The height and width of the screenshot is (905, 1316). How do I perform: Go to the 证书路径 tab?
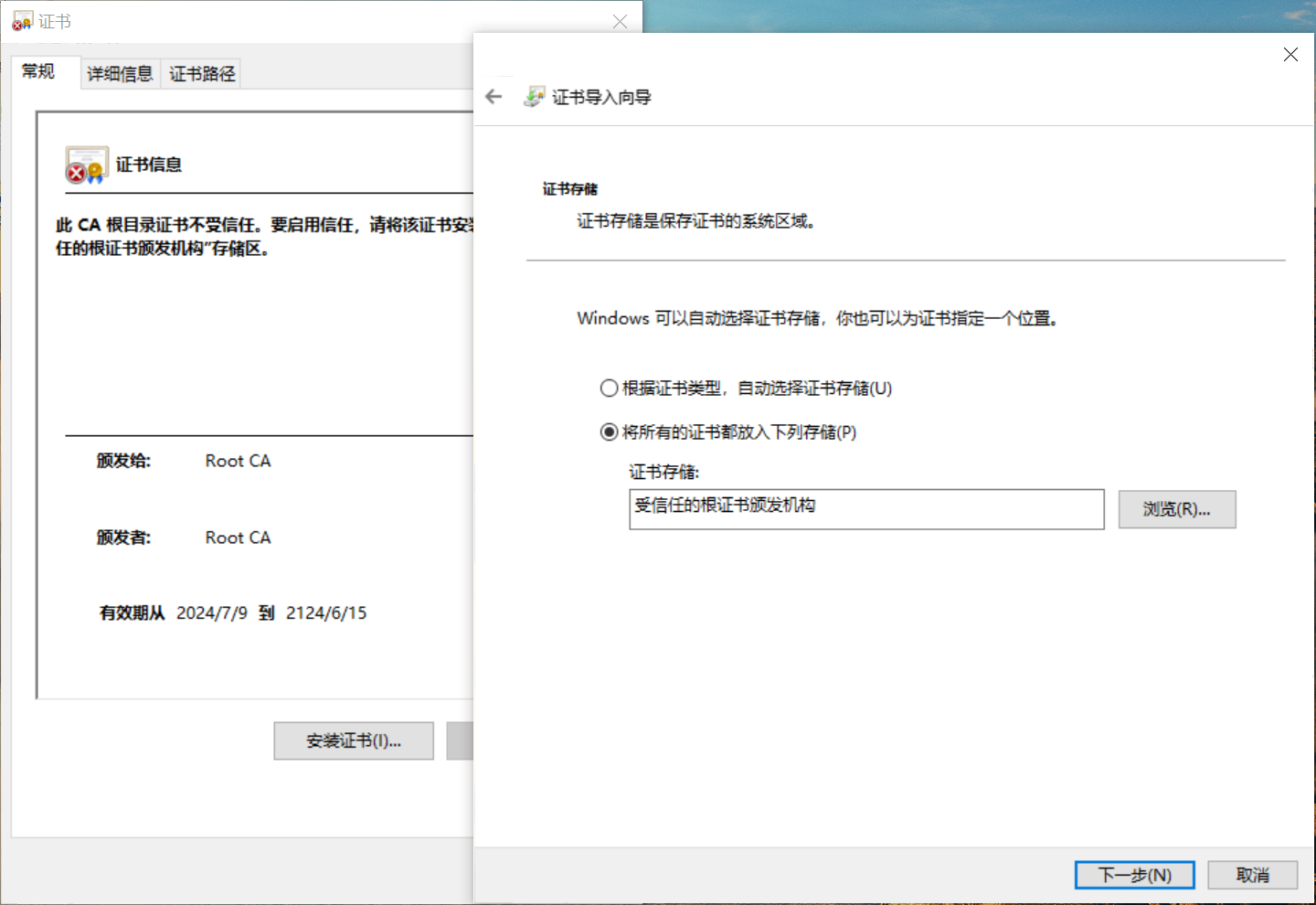pos(202,74)
